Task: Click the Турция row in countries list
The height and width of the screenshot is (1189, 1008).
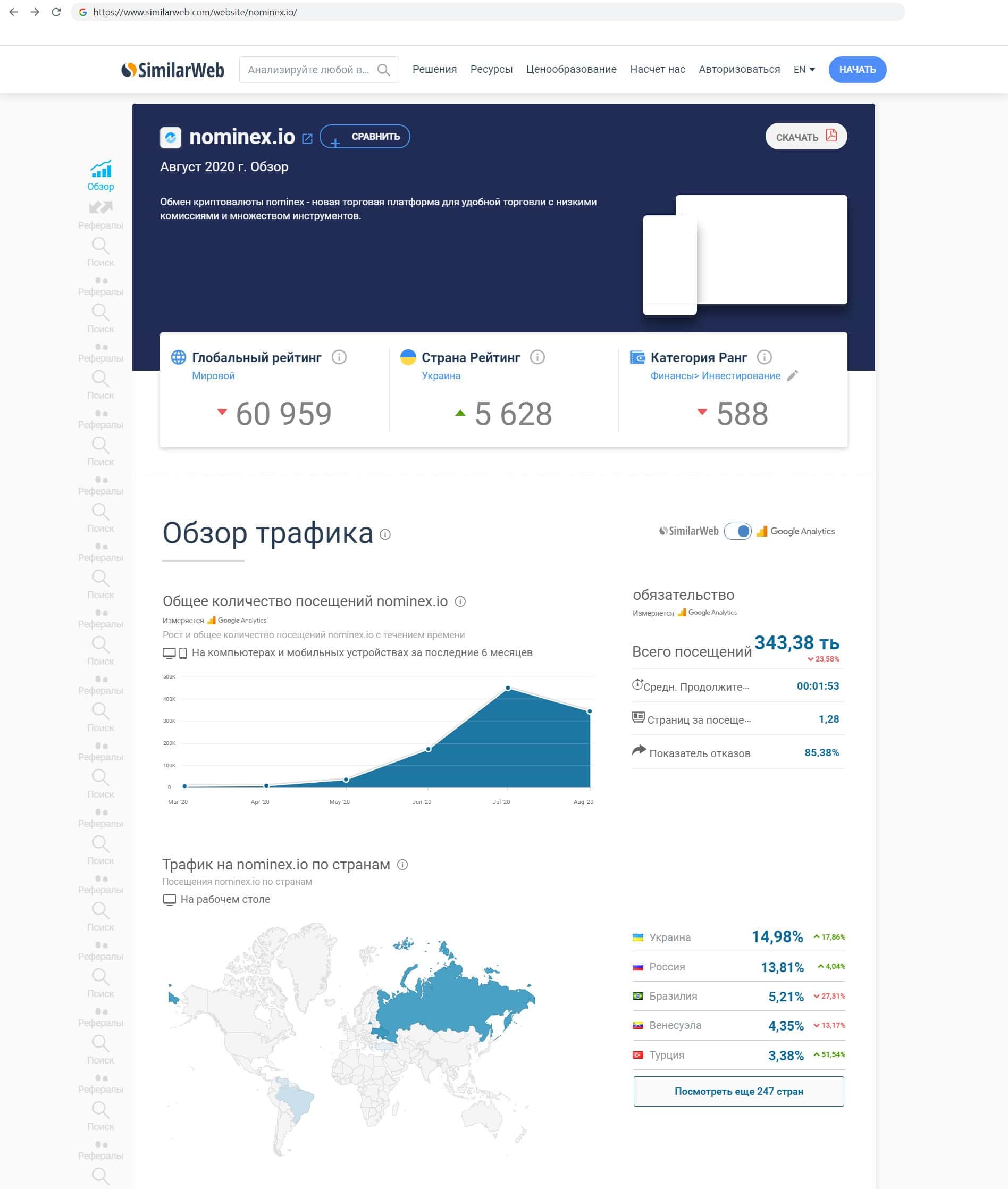Action: click(x=738, y=1055)
